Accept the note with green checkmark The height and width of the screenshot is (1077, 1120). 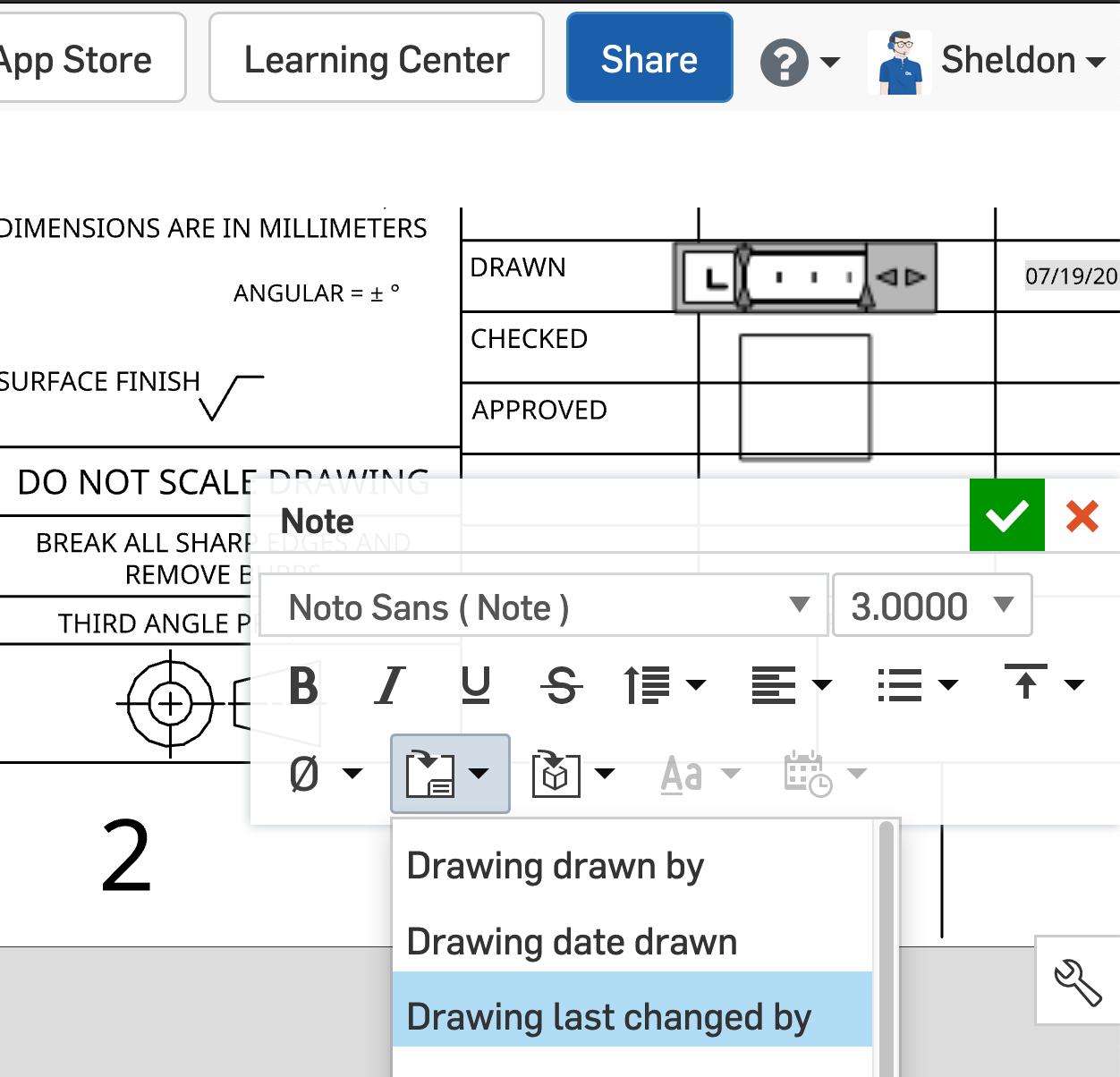coord(1006,515)
